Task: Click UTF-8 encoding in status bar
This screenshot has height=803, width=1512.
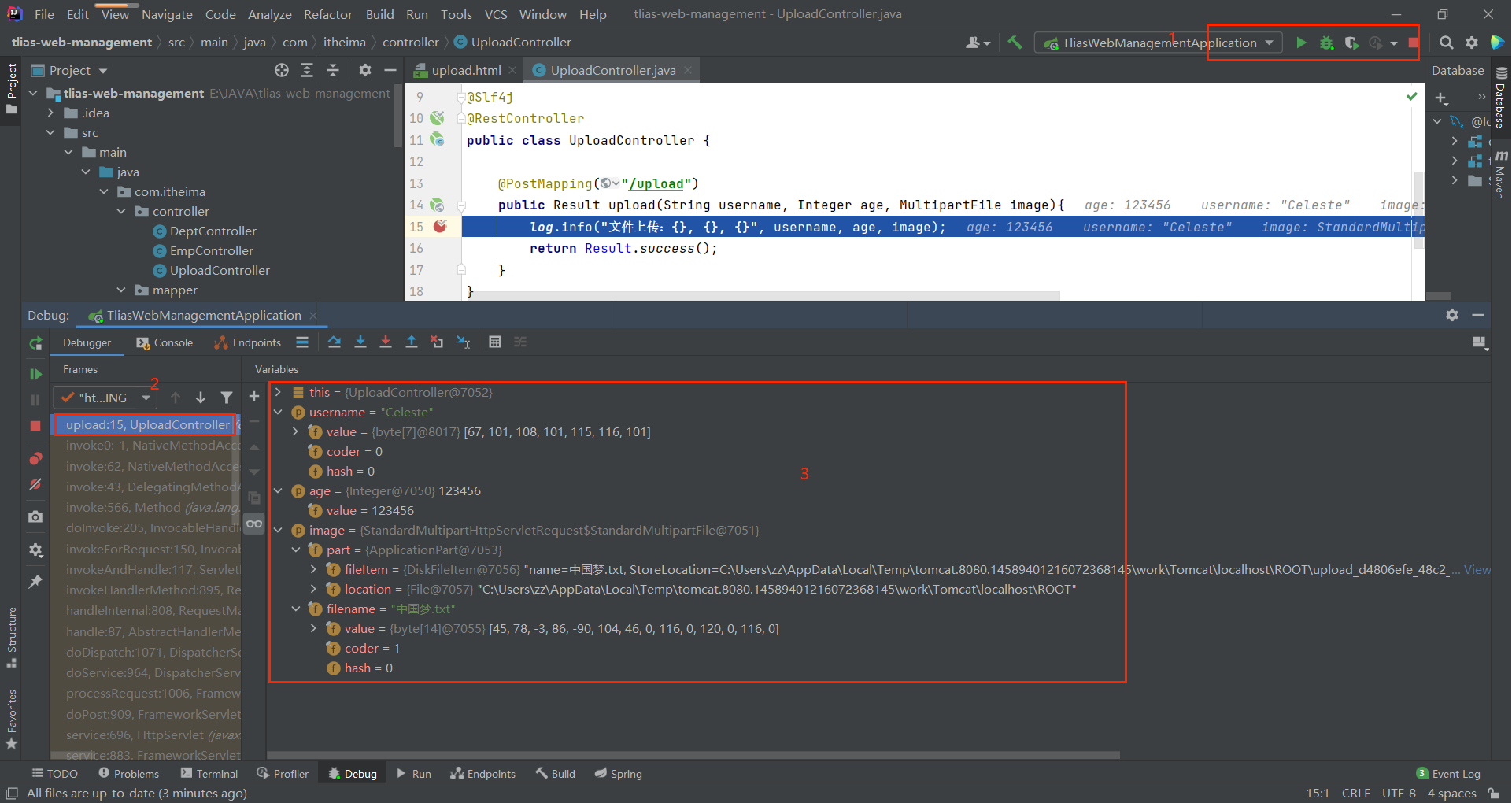Action: click(1399, 793)
